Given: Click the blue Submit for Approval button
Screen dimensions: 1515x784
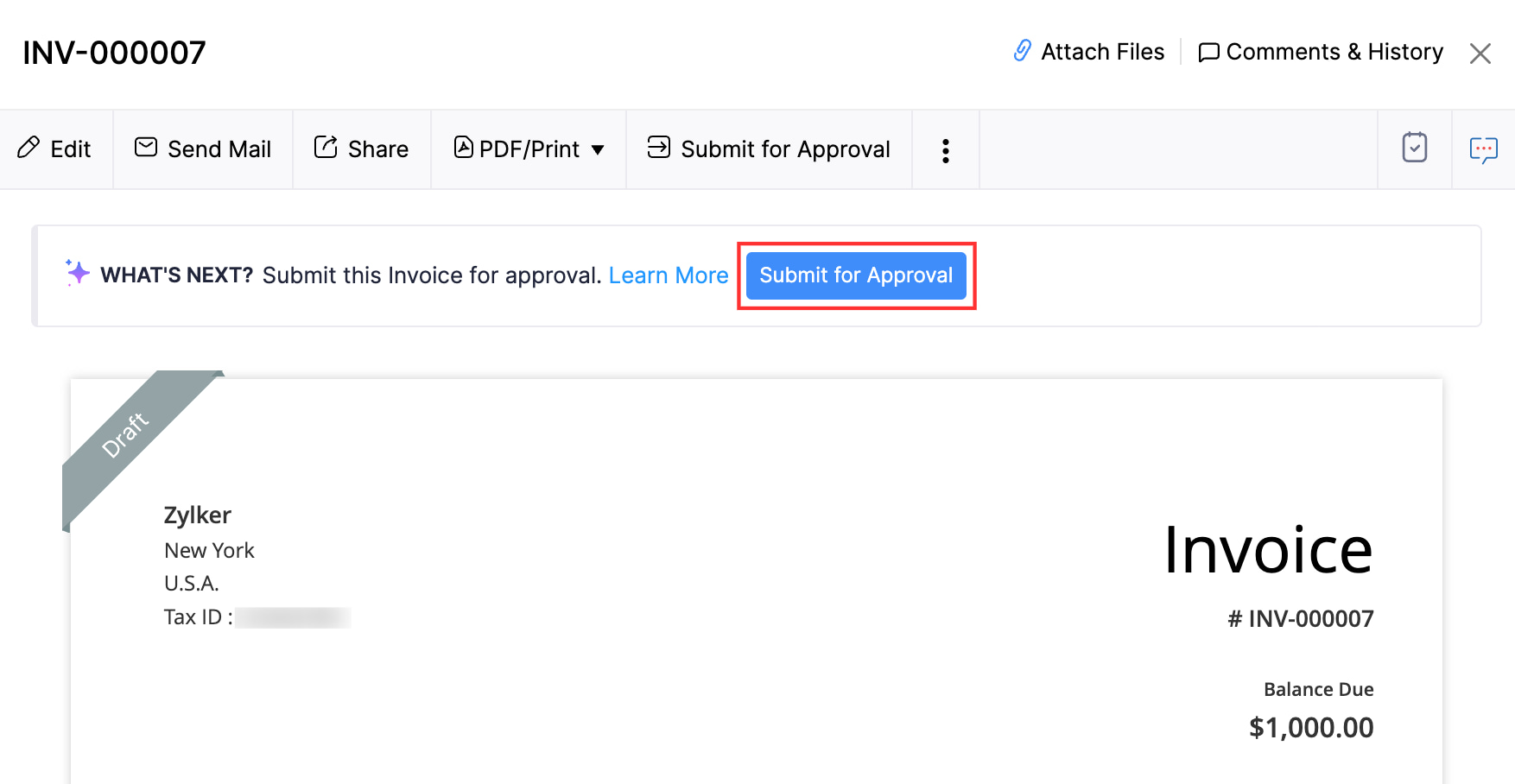Looking at the screenshot, I should 856,275.
